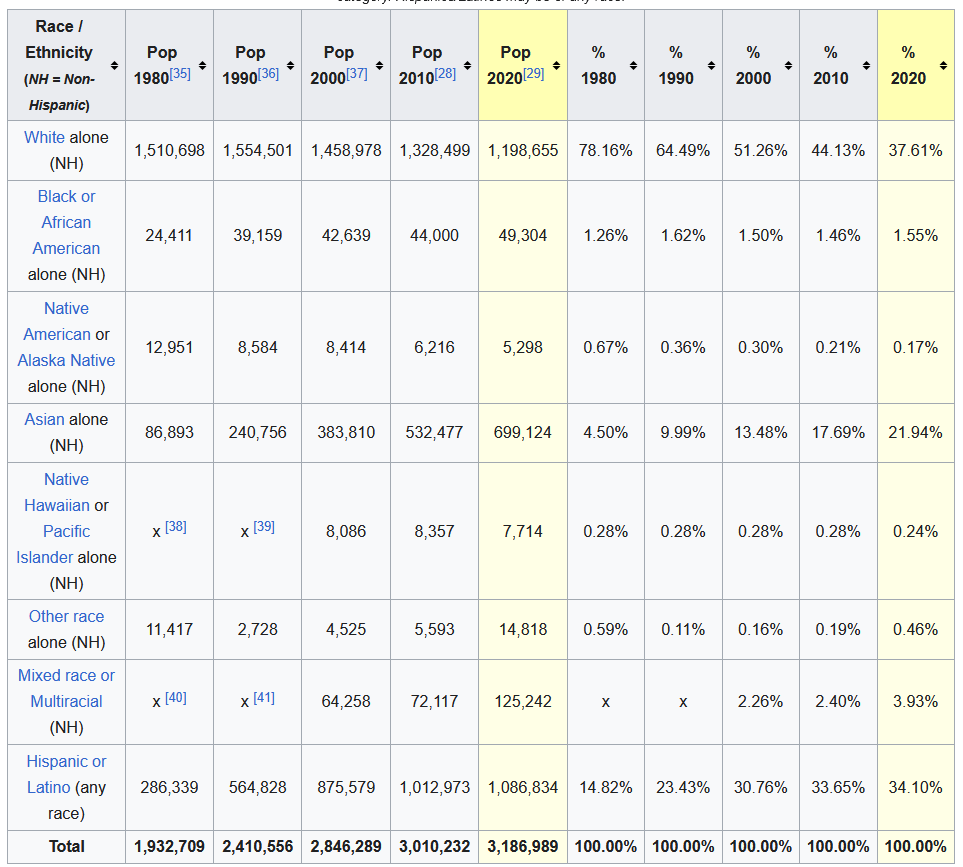Open footnote [41] in Mixed race row

264,698
